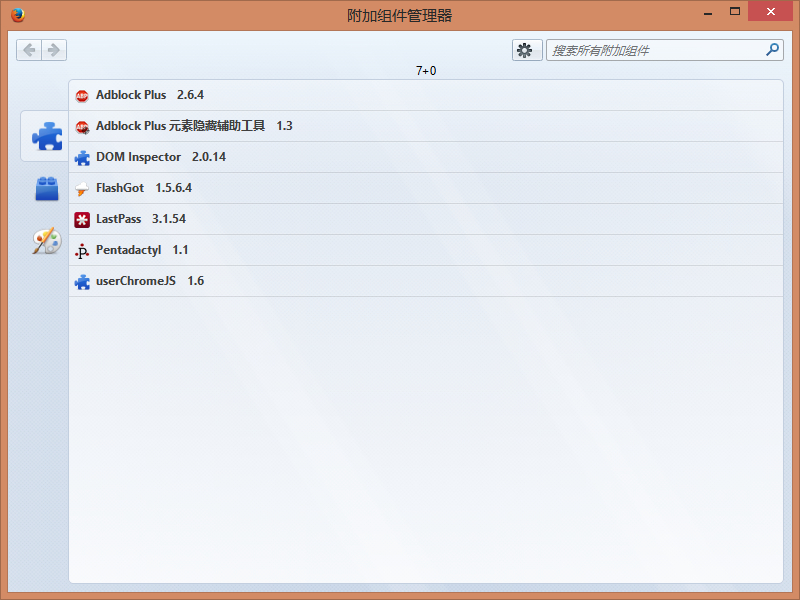
Task: Click the version number 2.0.14
Action: [x=209, y=157]
